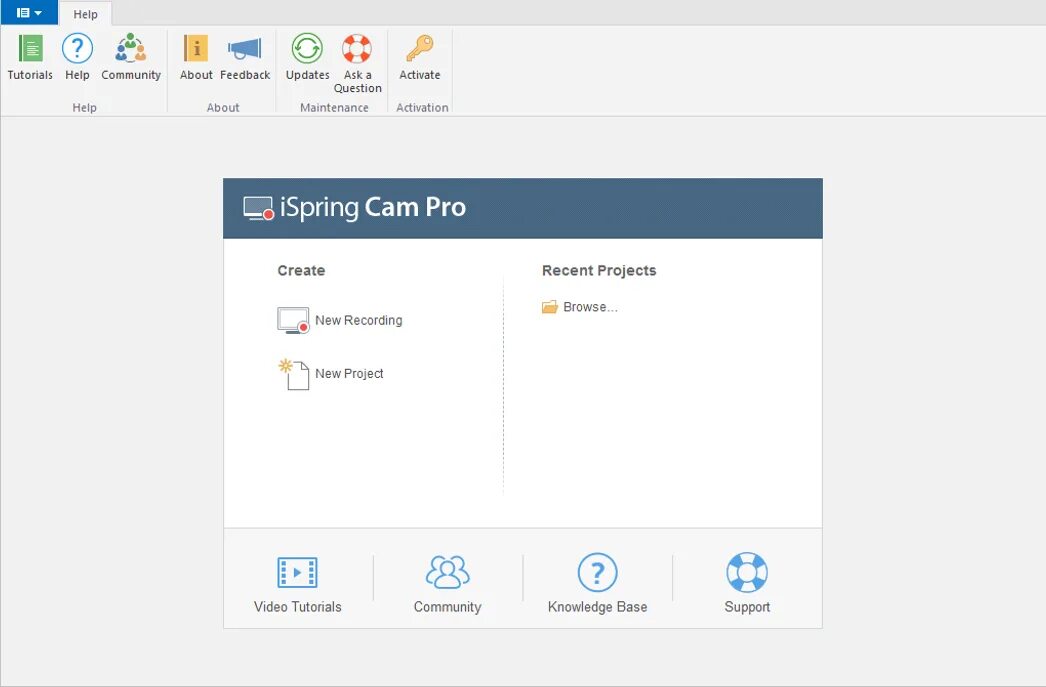Image resolution: width=1046 pixels, height=687 pixels.
Task: Show the About information
Action: 196,57
